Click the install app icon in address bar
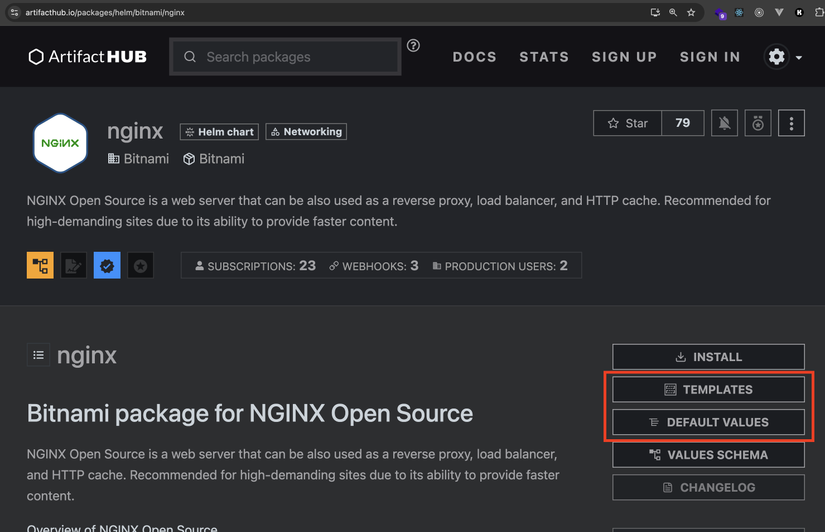 (655, 13)
